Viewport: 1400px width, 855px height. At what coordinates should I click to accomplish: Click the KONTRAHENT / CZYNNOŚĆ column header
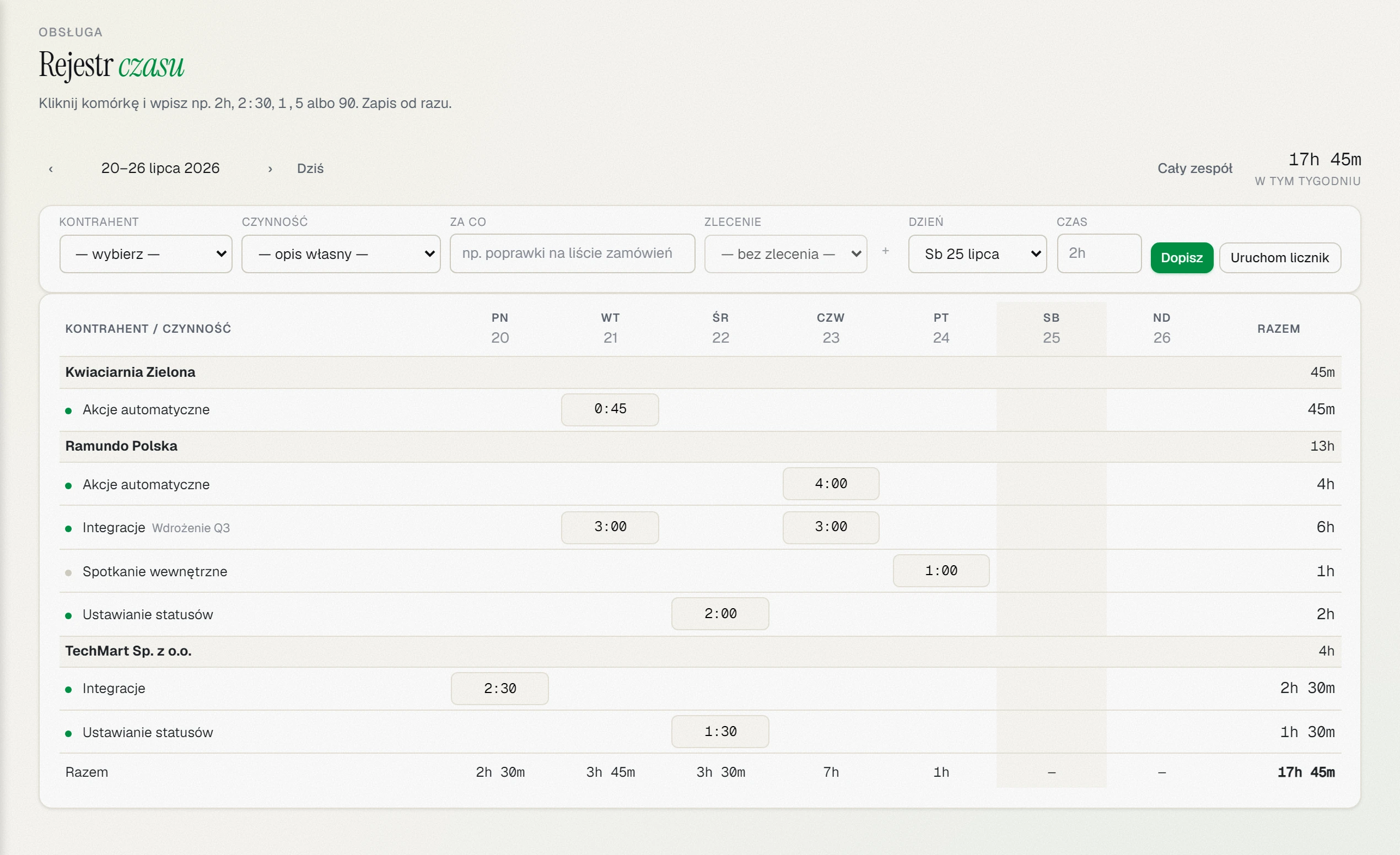[148, 329]
